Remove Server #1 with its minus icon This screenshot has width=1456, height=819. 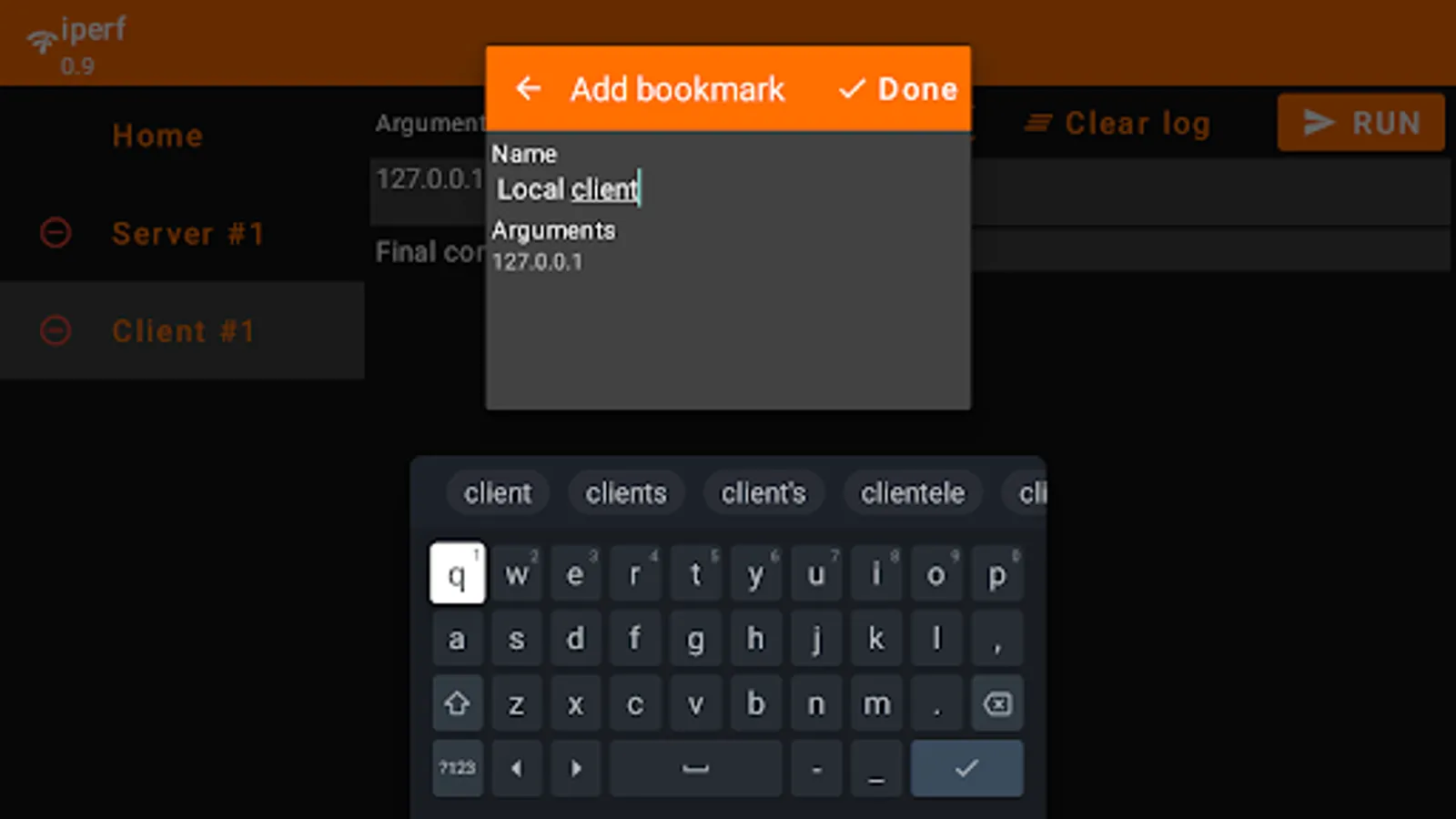56,233
